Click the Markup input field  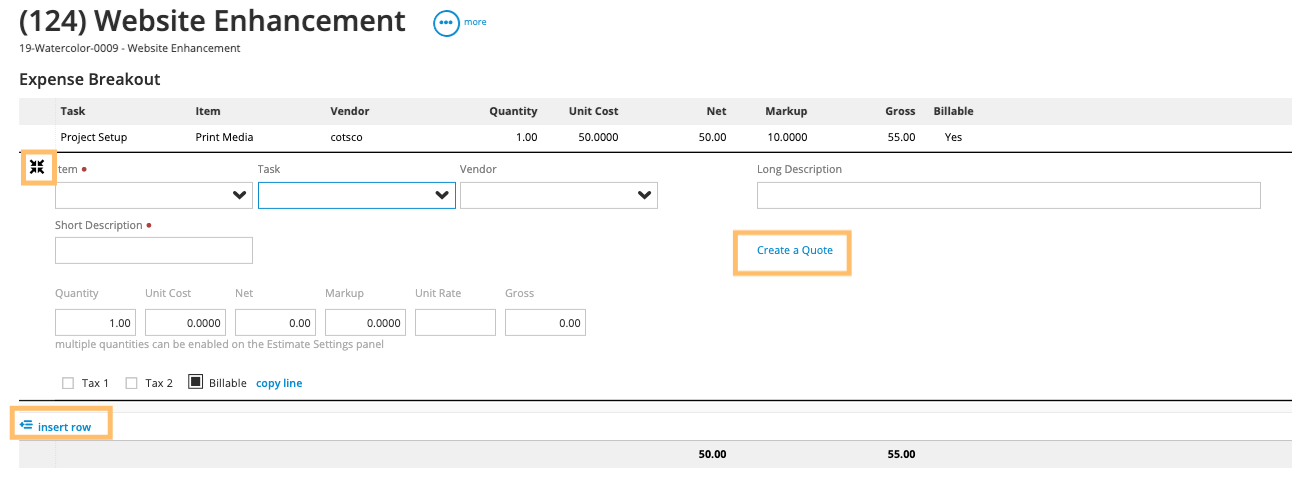[365, 322]
